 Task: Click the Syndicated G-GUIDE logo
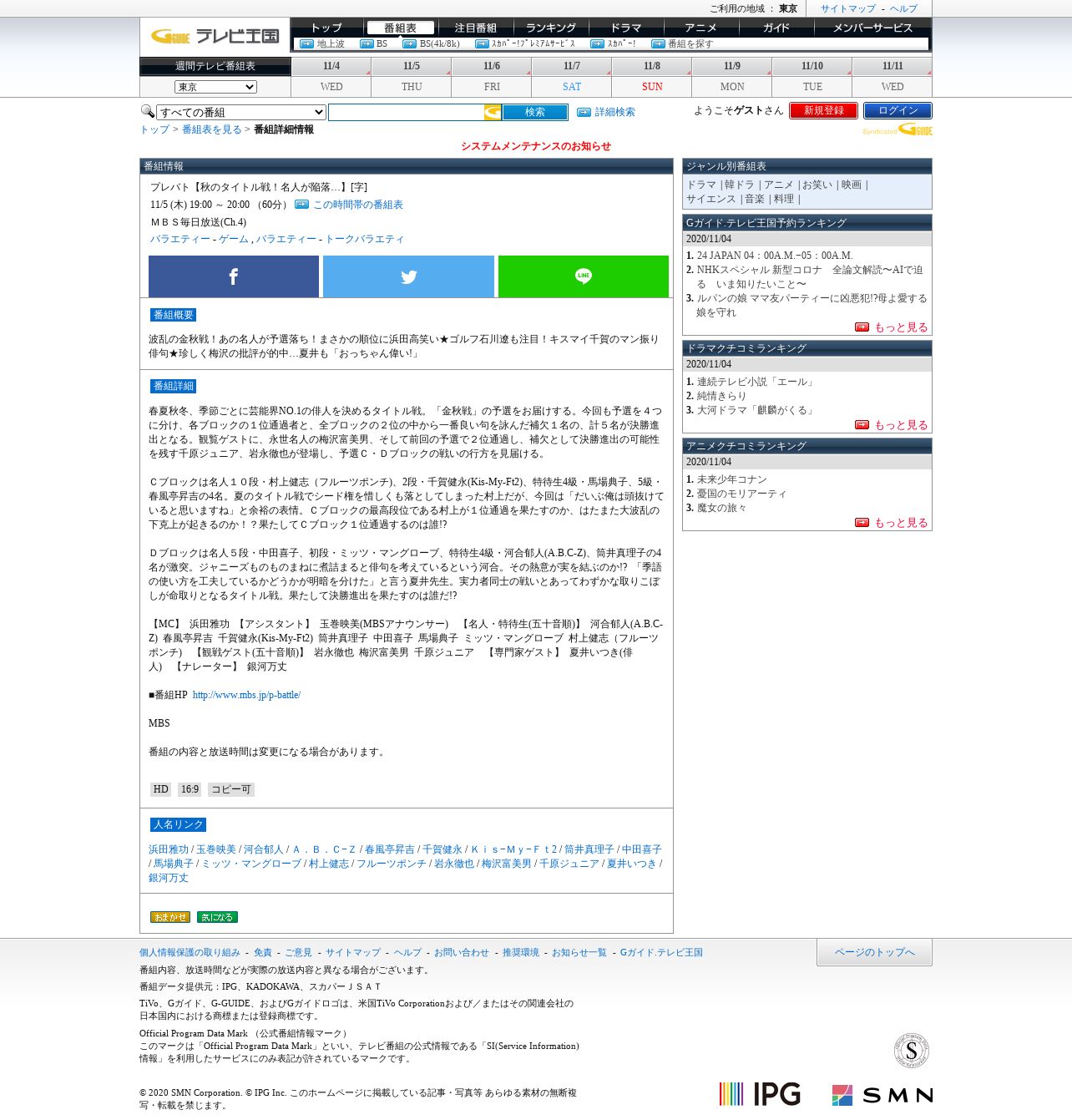898,130
